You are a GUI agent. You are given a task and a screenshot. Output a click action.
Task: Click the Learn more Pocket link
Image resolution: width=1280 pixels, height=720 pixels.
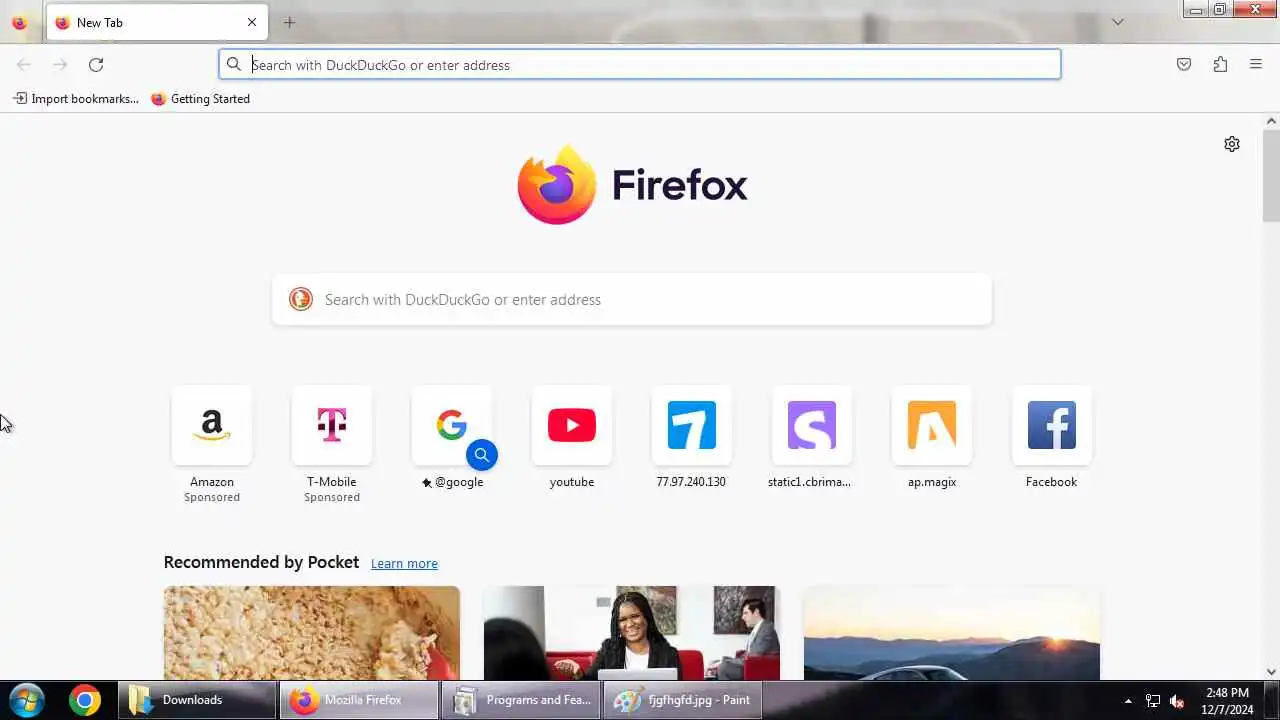point(404,564)
